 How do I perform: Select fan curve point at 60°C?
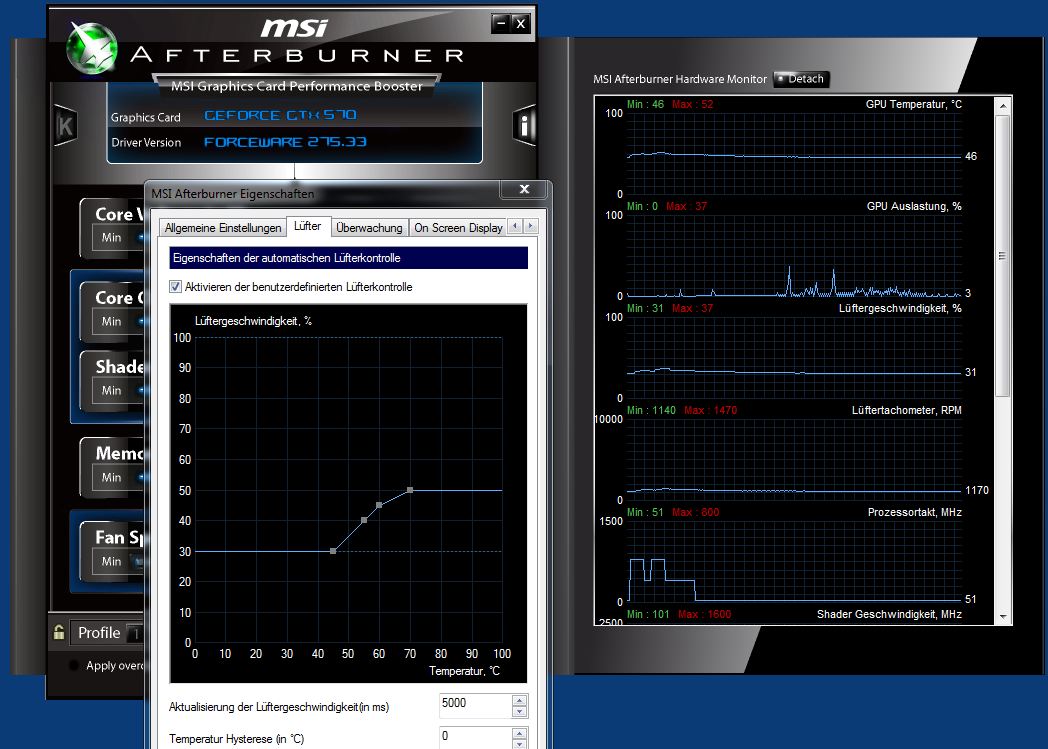pos(379,505)
